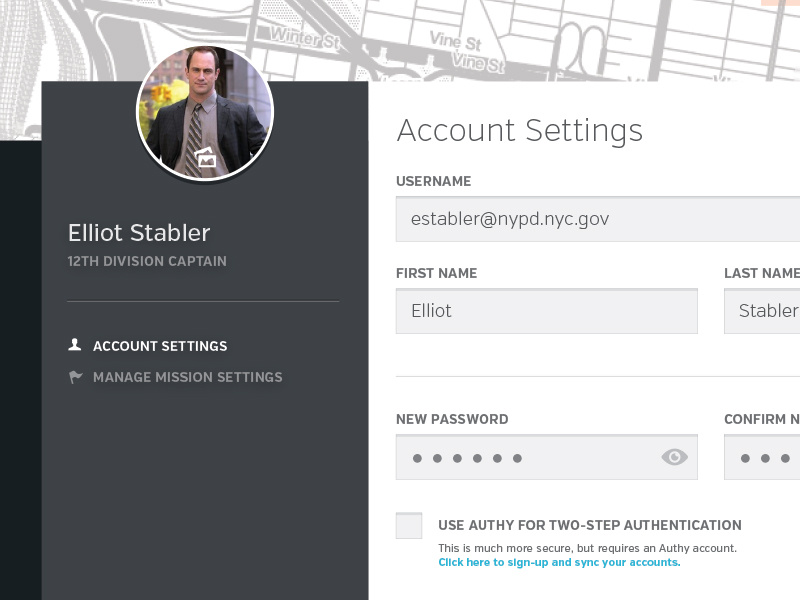This screenshot has width=800, height=600.
Task: Click the CONFIRM password field
Action: coord(770,456)
